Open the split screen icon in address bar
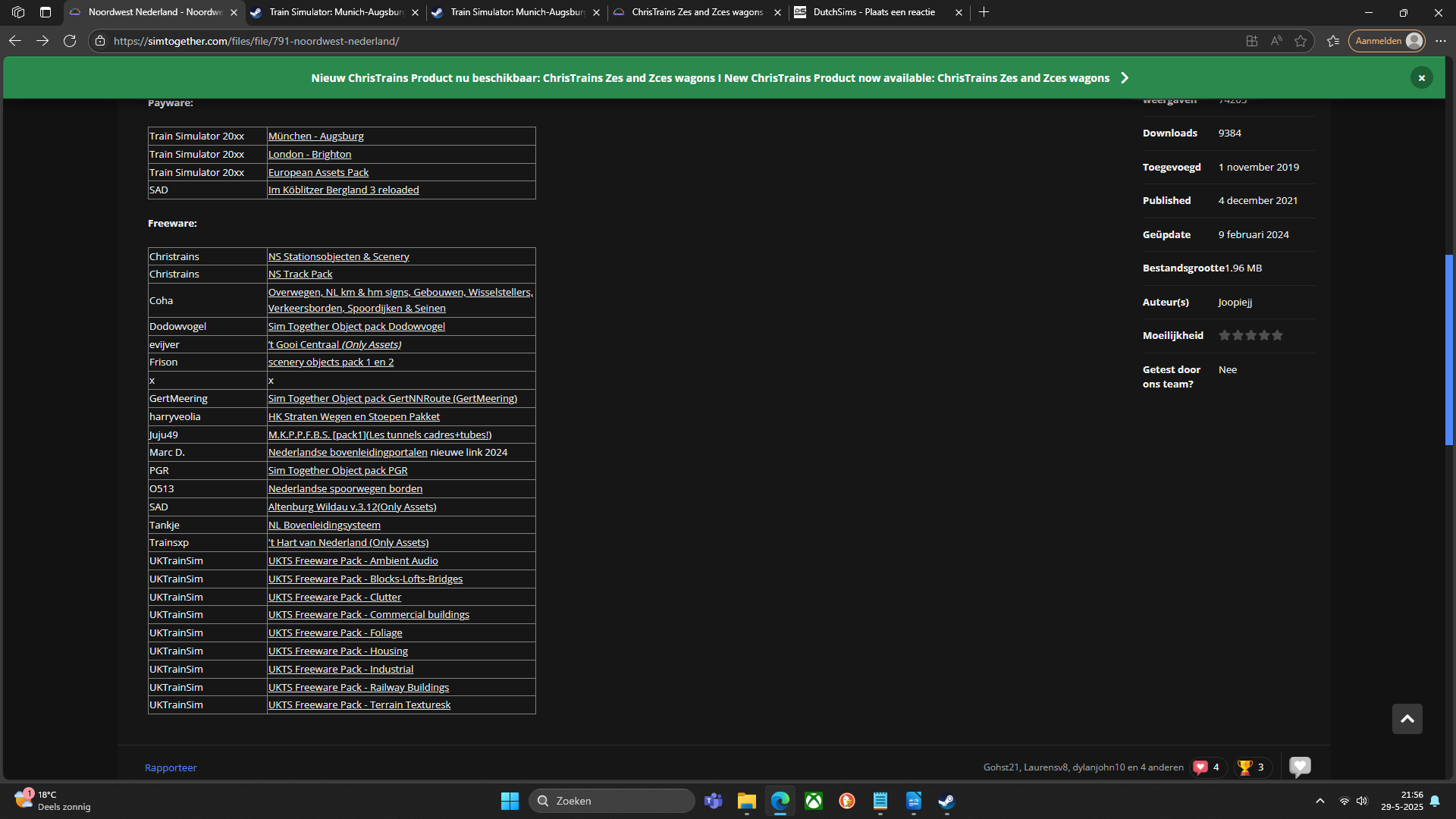The image size is (1456, 819). coord(1252,41)
